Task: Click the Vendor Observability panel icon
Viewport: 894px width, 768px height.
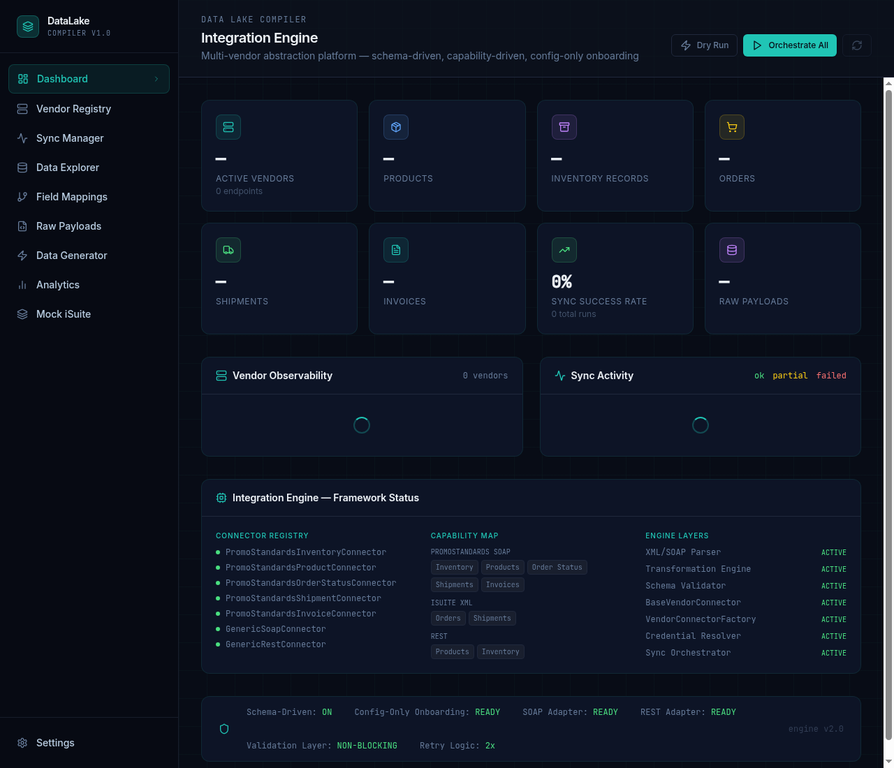Action: click(x=221, y=376)
